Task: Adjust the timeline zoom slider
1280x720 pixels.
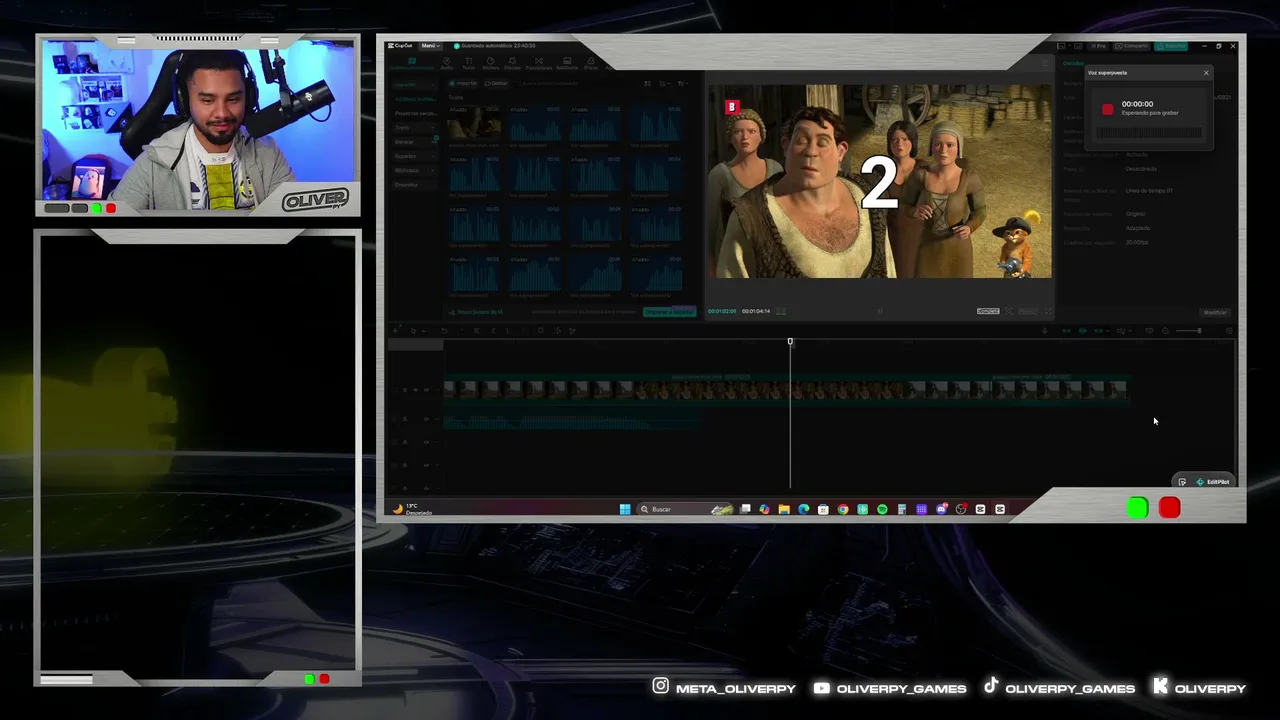Action: point(1189,330)
